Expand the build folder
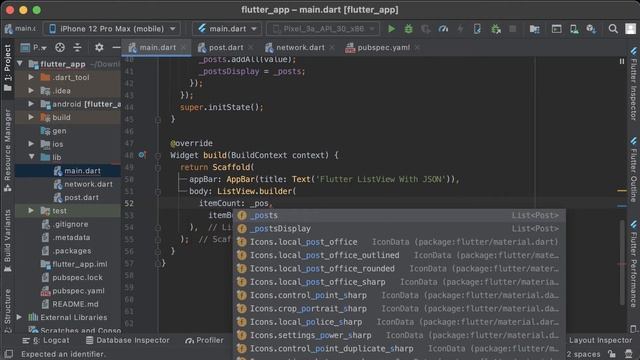The height and width of the screenshot is (360, 640). (31, 117)
